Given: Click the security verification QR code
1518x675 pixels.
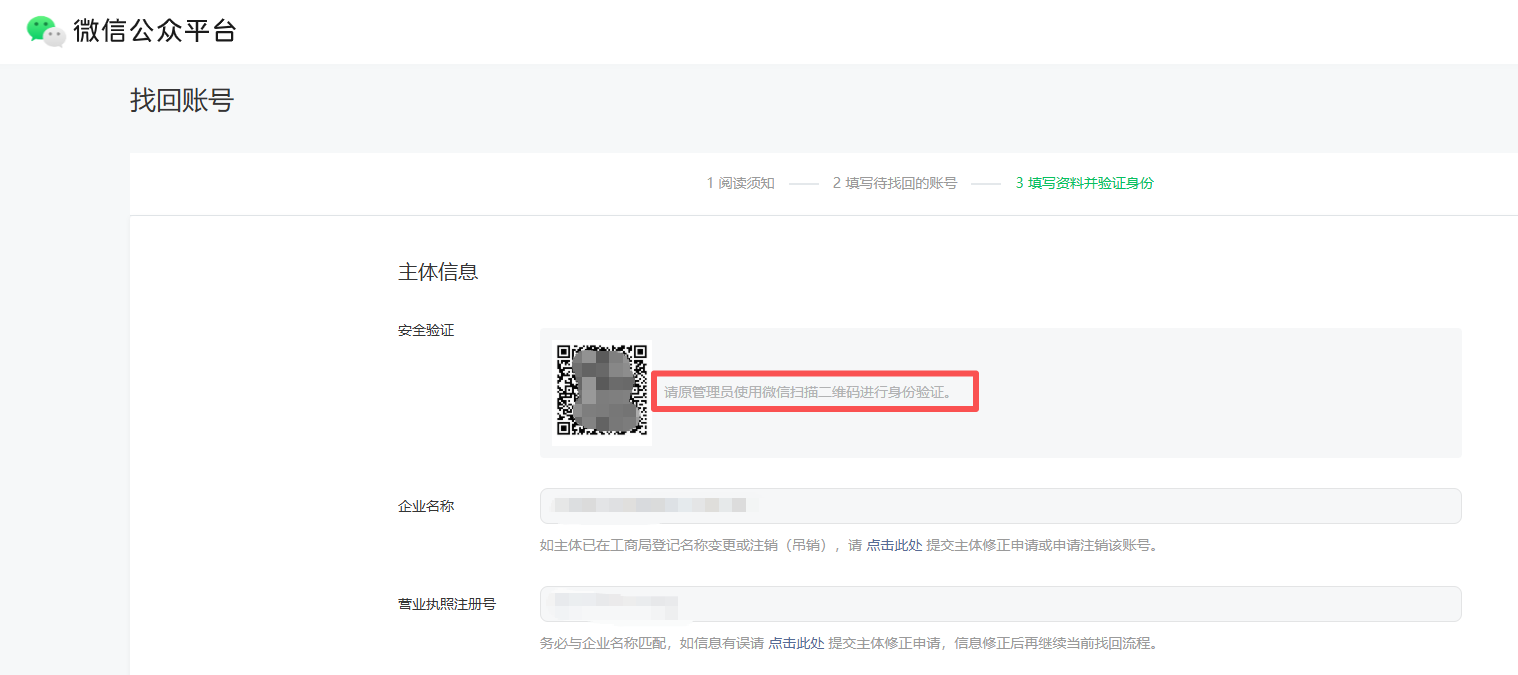Looking at the screenshot, I should [602, 390].
